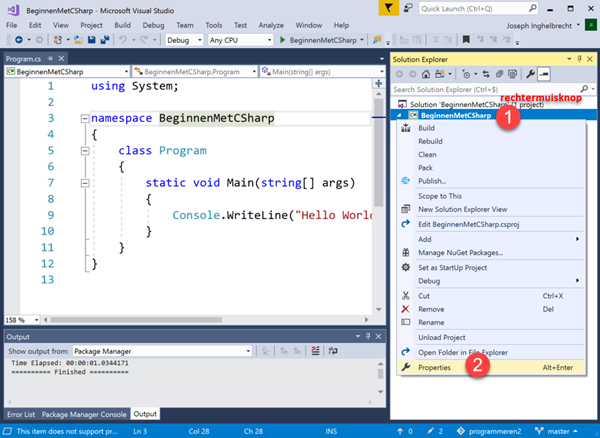Viewport: 600px width, 438px height.
Task: Click the publish up-arrow icon in status bar
Action: tap(400, 431)
